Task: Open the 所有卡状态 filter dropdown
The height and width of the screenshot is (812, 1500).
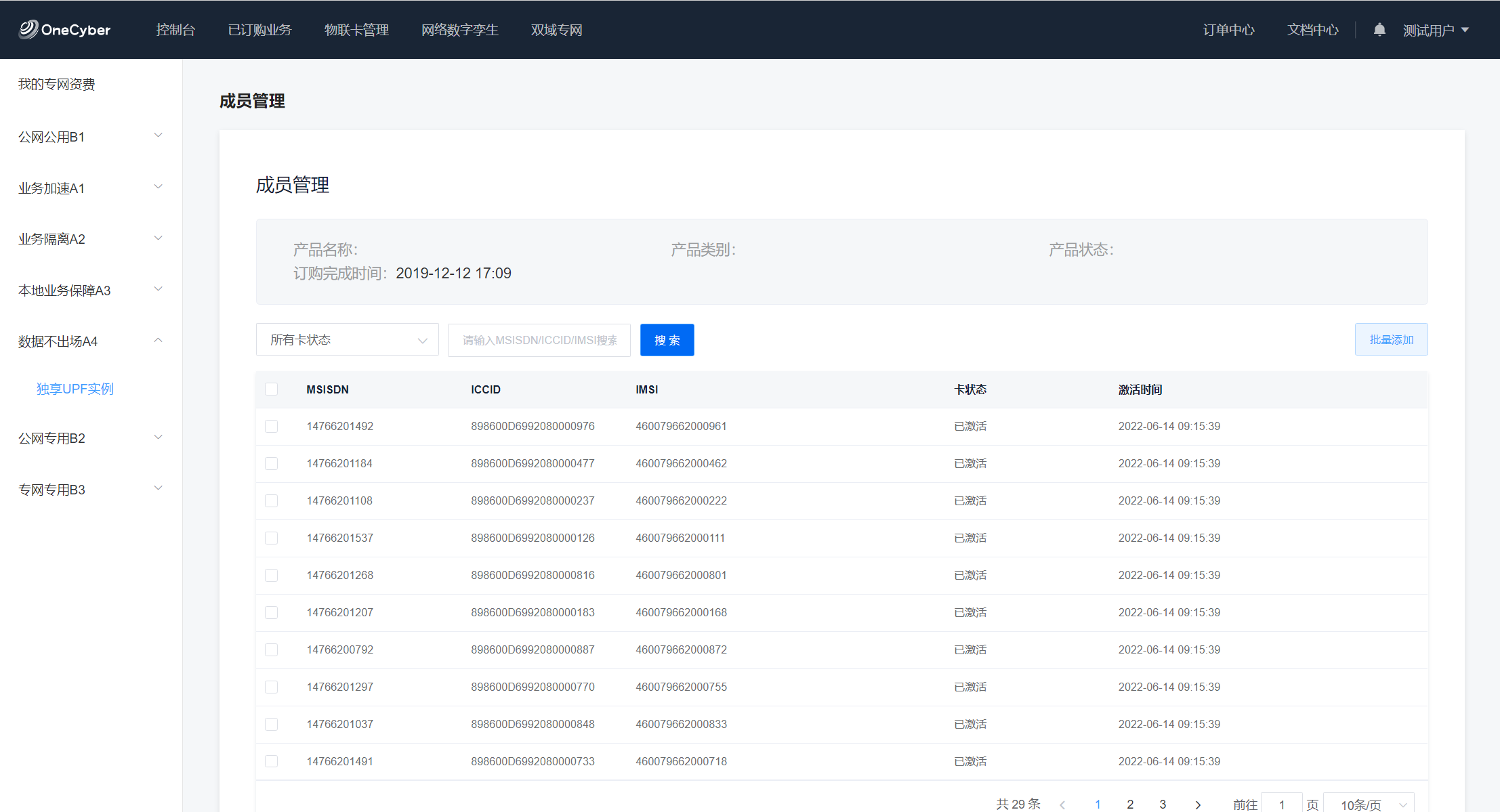Action: (x=347, y=339)
